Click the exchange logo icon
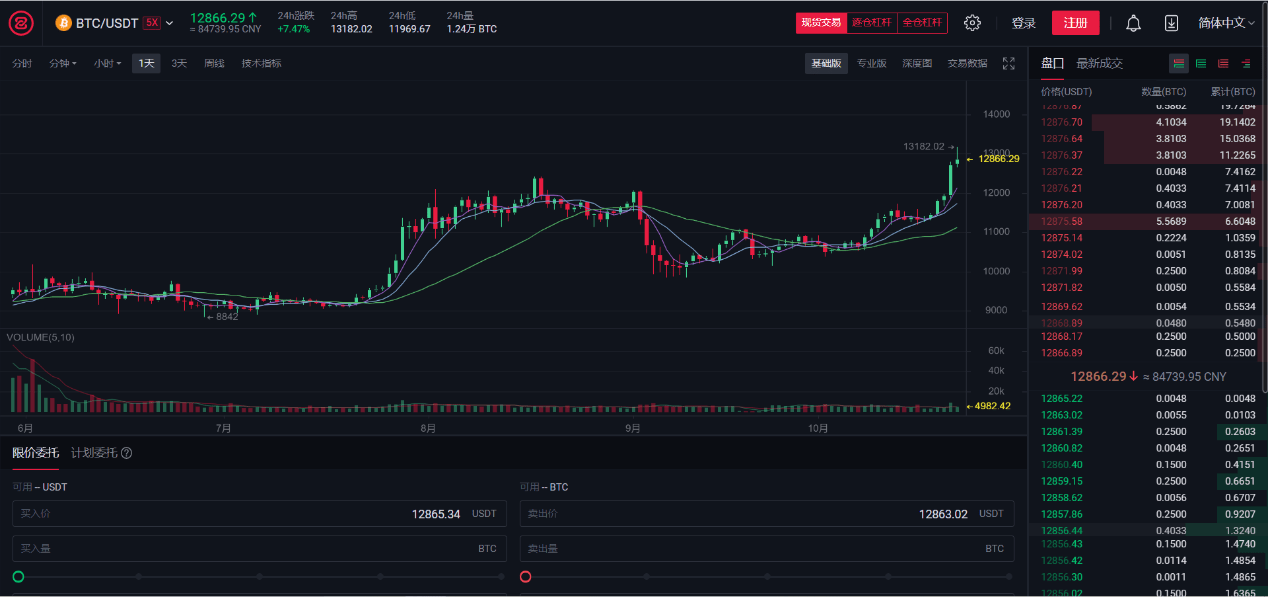The height and width of the screenshot is (597, 1268). point(22,22)
